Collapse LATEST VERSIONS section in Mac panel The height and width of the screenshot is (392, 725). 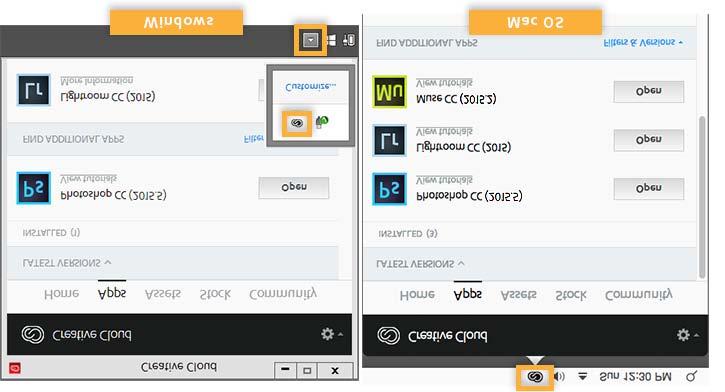(x=421, y=264)
